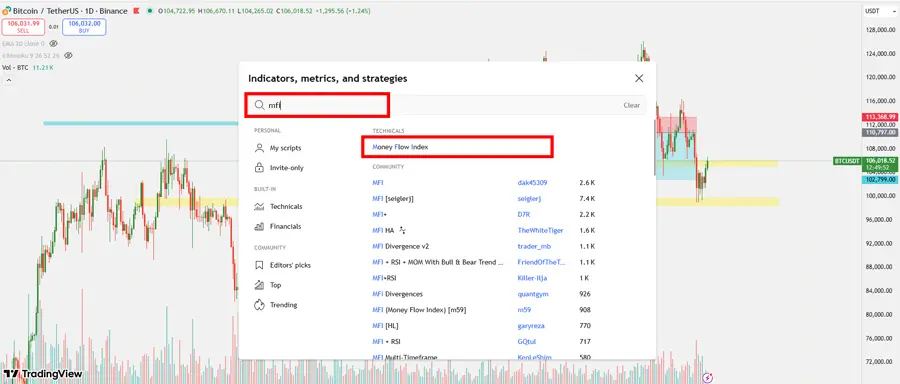This screenshot has height=384, width=900.
Task: Click the Trending flame icon
Action: click(x=259, y=305)
